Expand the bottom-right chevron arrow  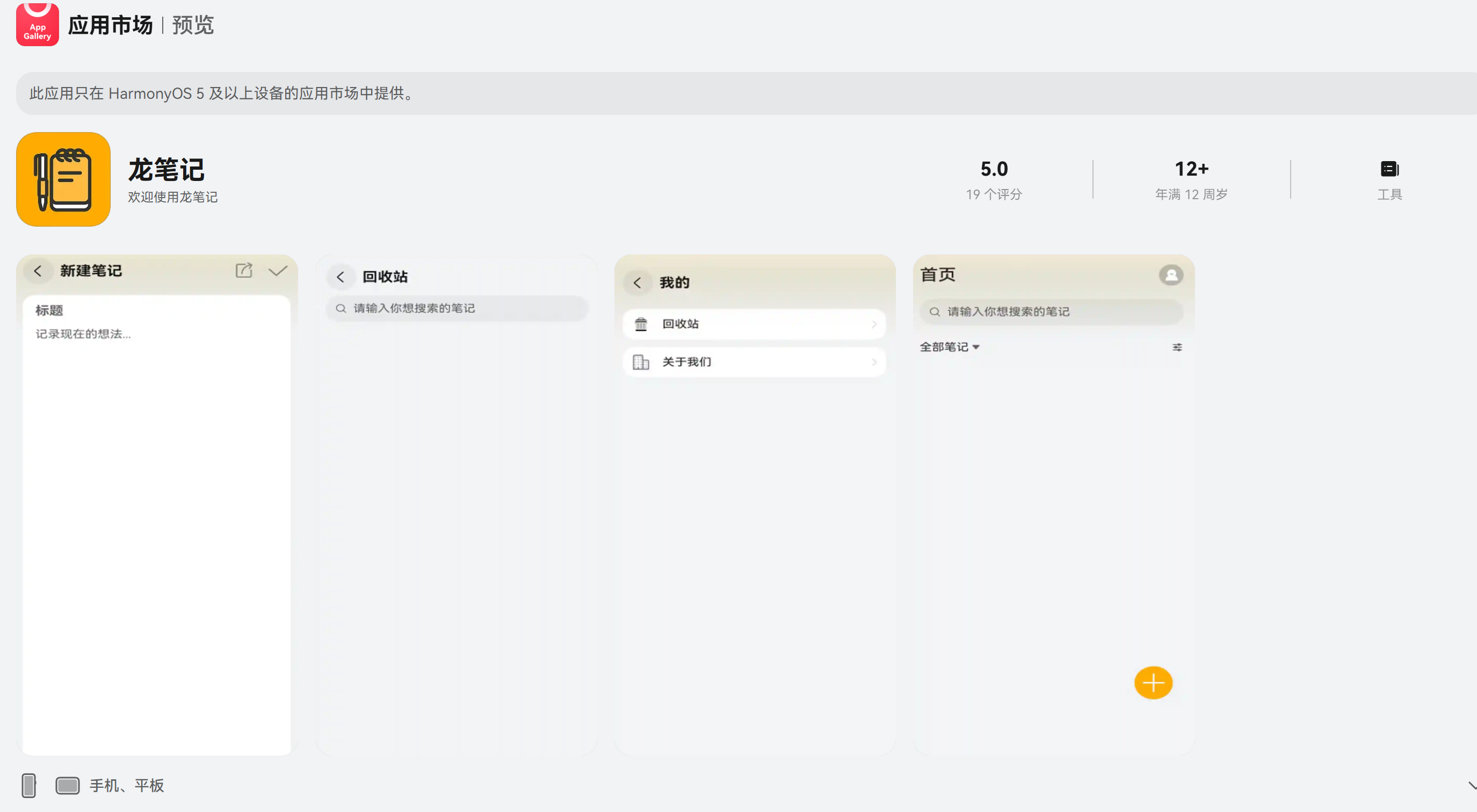point(1472,785)
